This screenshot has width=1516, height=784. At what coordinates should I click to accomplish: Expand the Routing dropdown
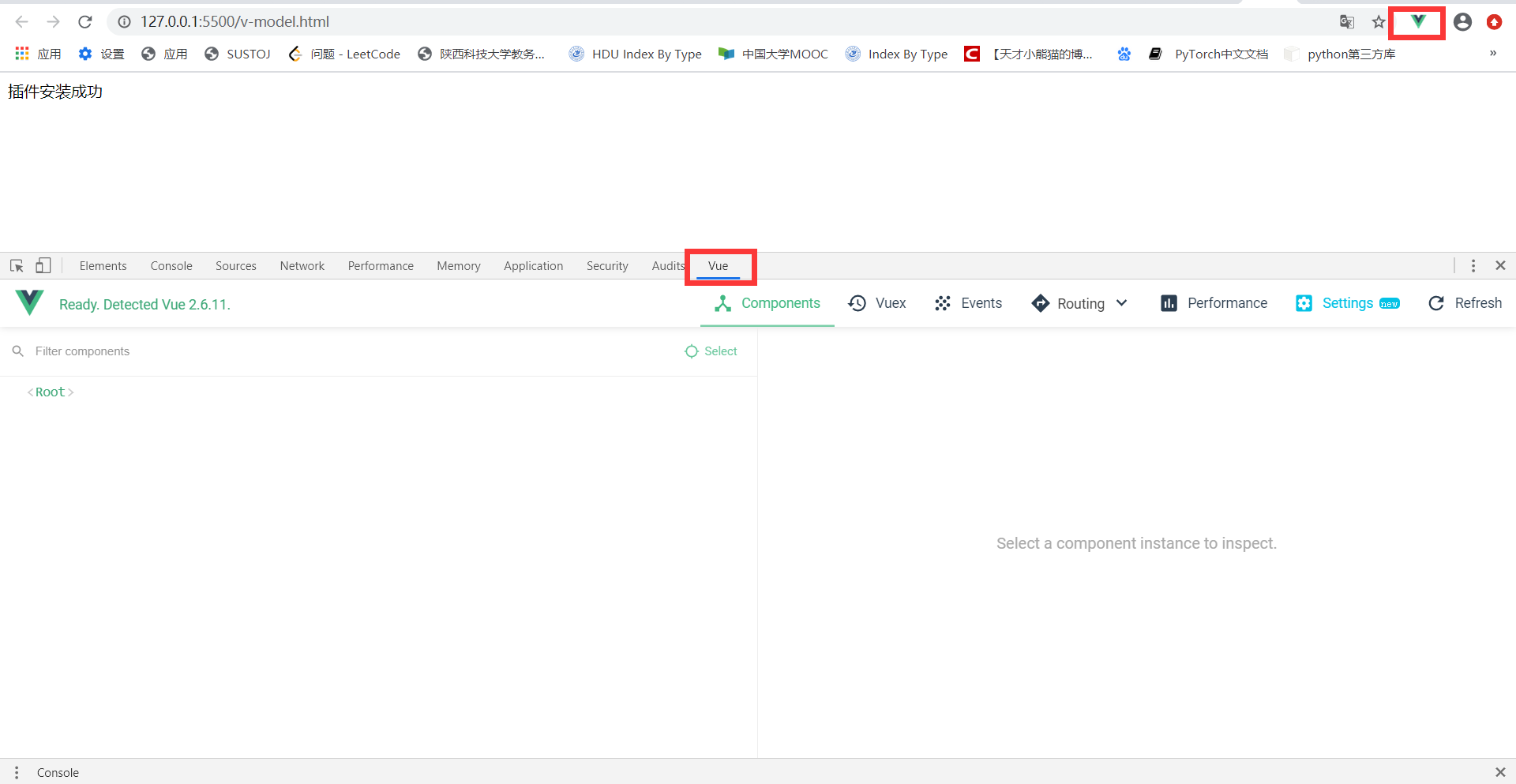1079,303
